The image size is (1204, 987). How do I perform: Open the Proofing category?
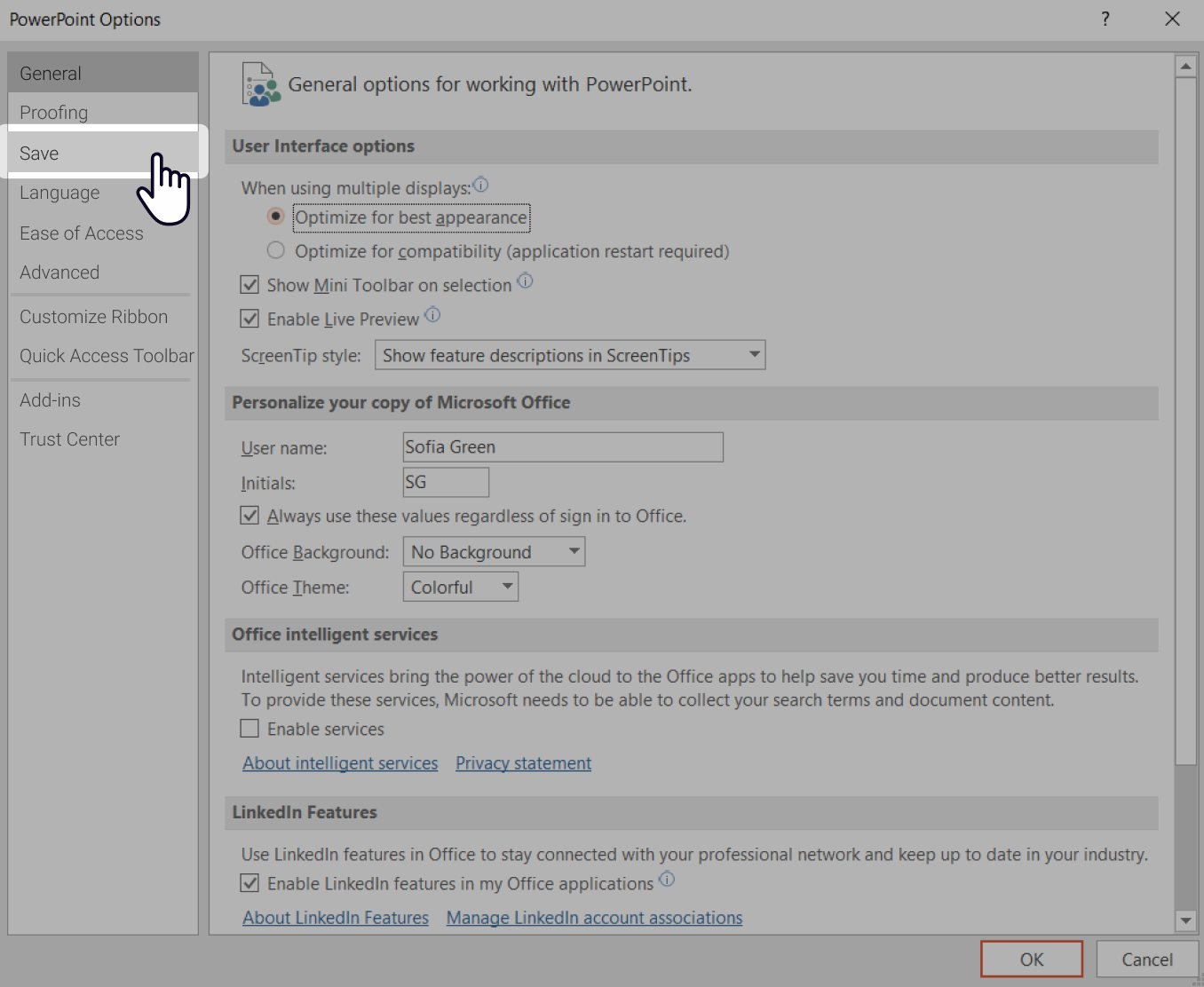point(103,112)
